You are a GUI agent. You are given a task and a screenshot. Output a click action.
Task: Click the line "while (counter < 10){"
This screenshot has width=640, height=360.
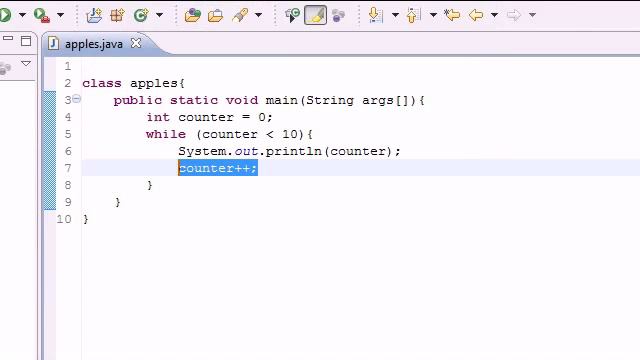pos(229,134)
